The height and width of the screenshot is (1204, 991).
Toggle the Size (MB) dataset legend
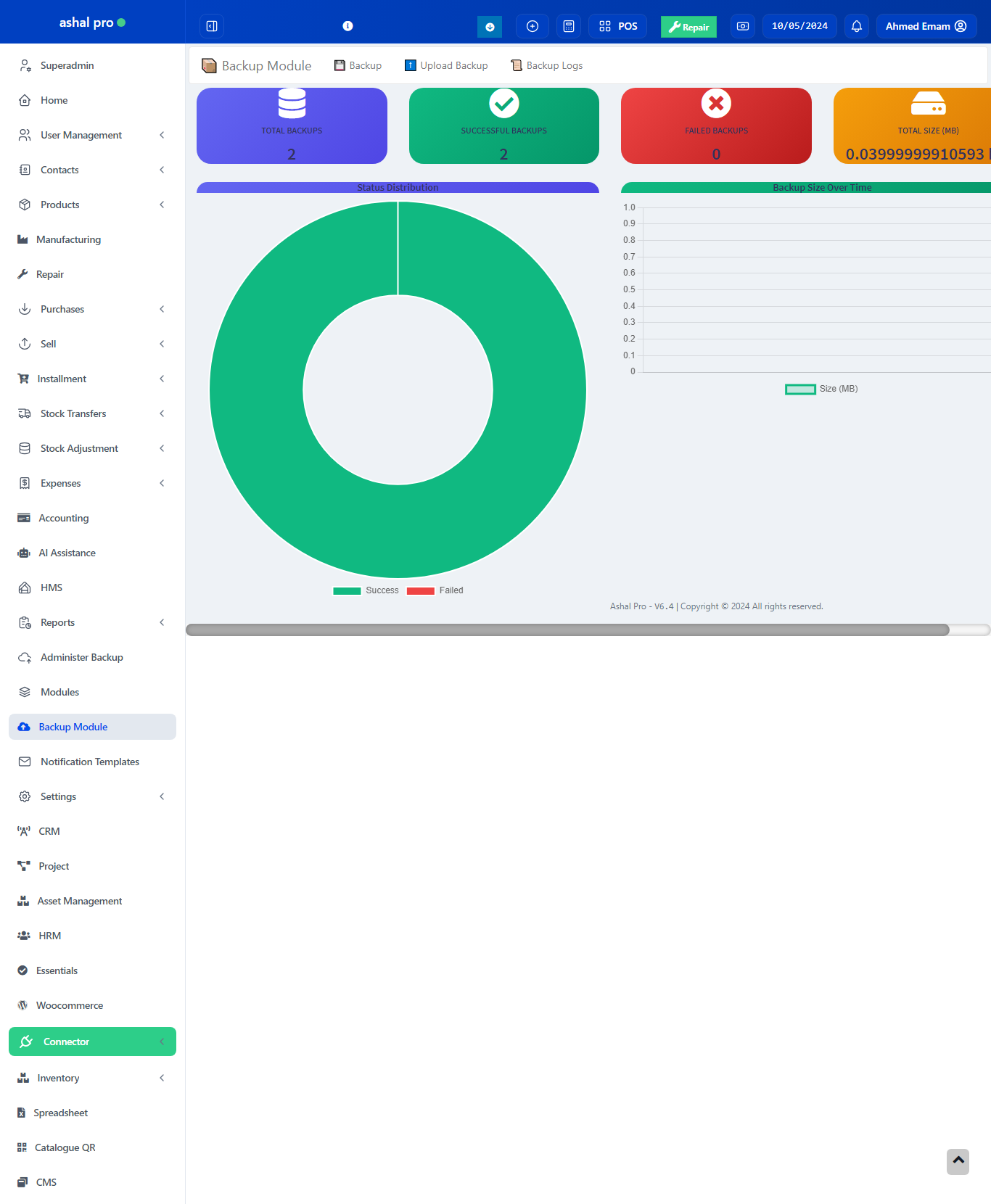(x=821, y=389)
